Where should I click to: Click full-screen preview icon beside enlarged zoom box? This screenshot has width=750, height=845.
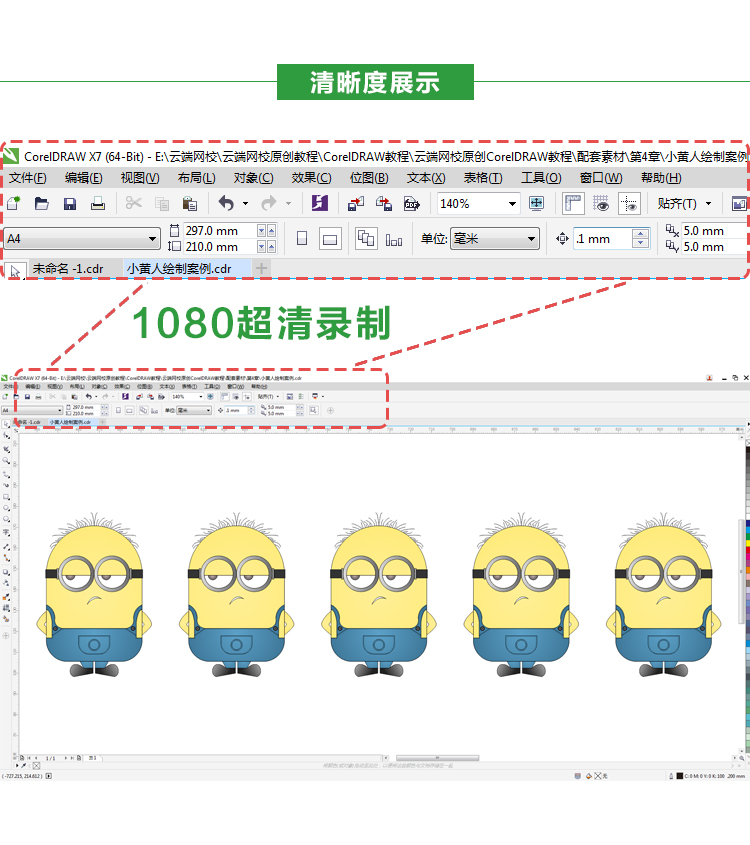tap(536, 204)
